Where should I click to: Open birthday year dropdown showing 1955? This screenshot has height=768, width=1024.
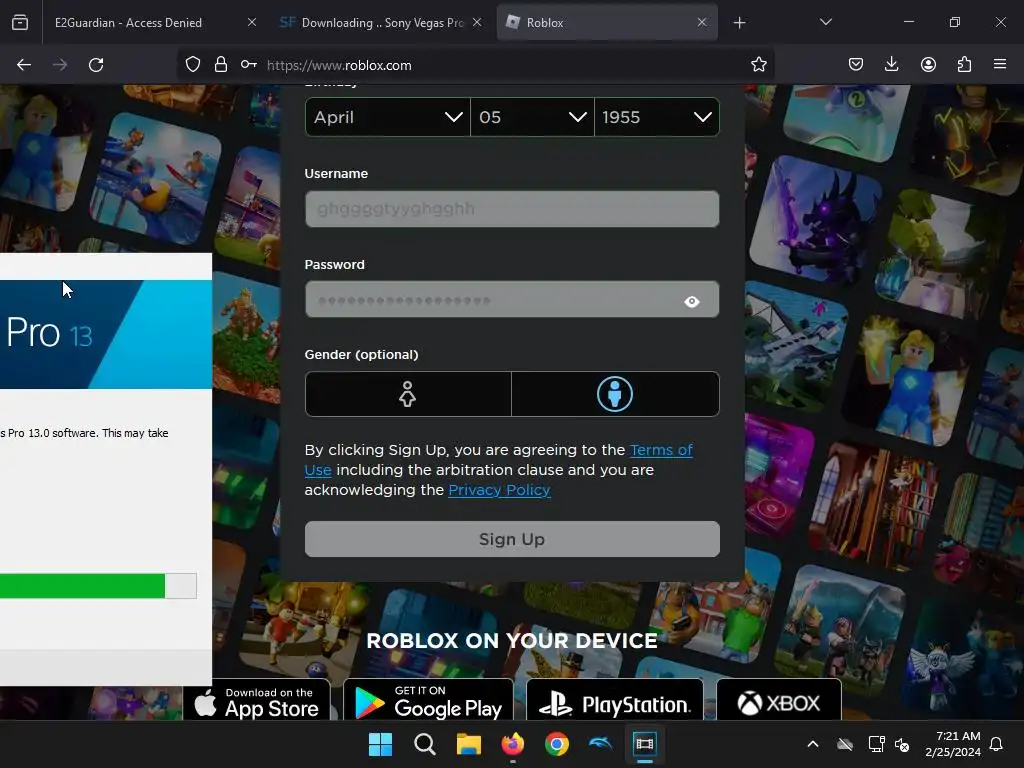pos(657,118)
